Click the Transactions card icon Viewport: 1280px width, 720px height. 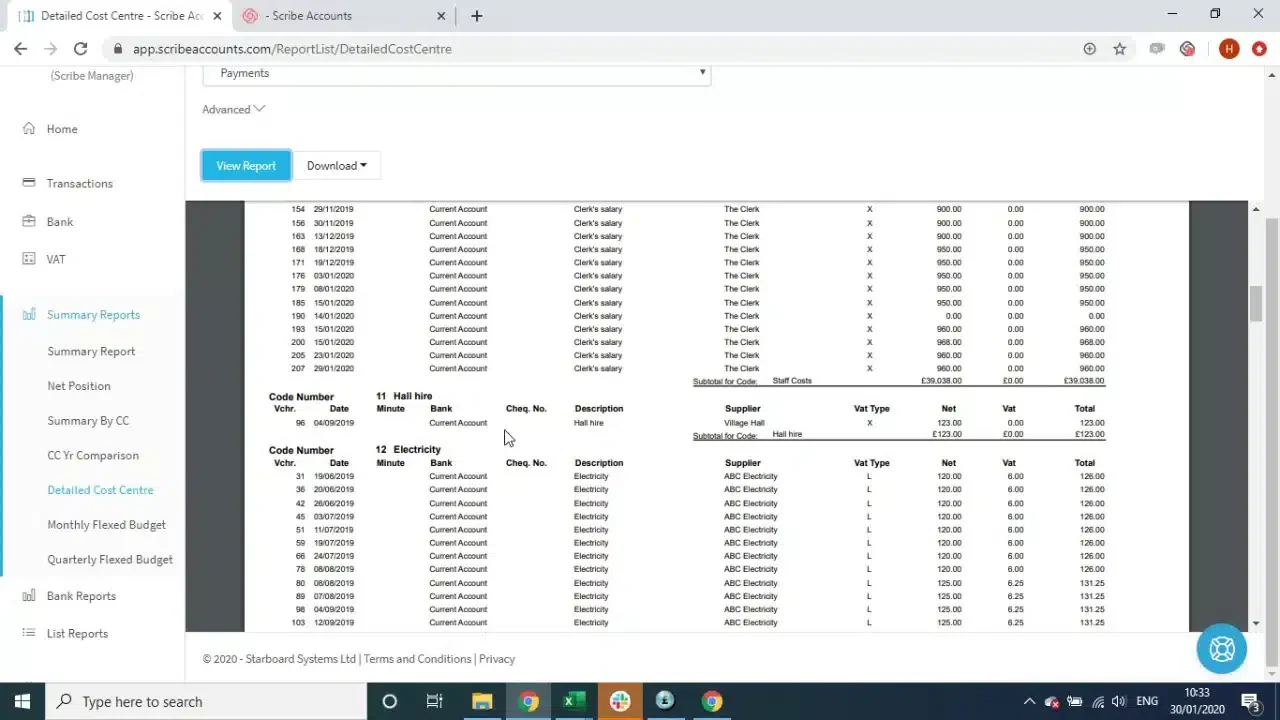[x=28, y=183]
